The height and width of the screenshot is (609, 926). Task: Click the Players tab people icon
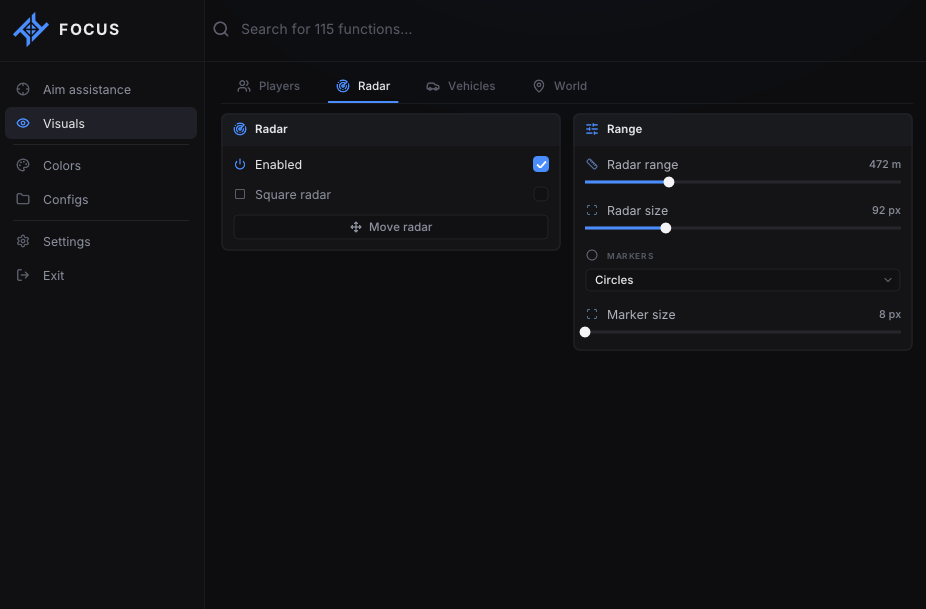click(244, 86)
